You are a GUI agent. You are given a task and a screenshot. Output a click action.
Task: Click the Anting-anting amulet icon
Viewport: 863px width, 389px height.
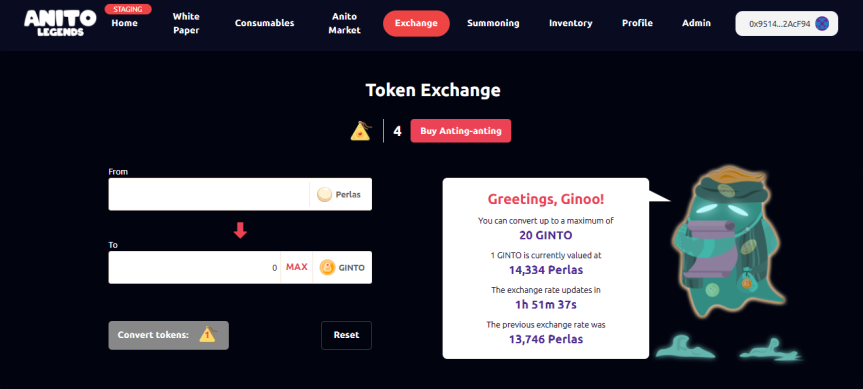pyautogui.click(x=361, y=131)
